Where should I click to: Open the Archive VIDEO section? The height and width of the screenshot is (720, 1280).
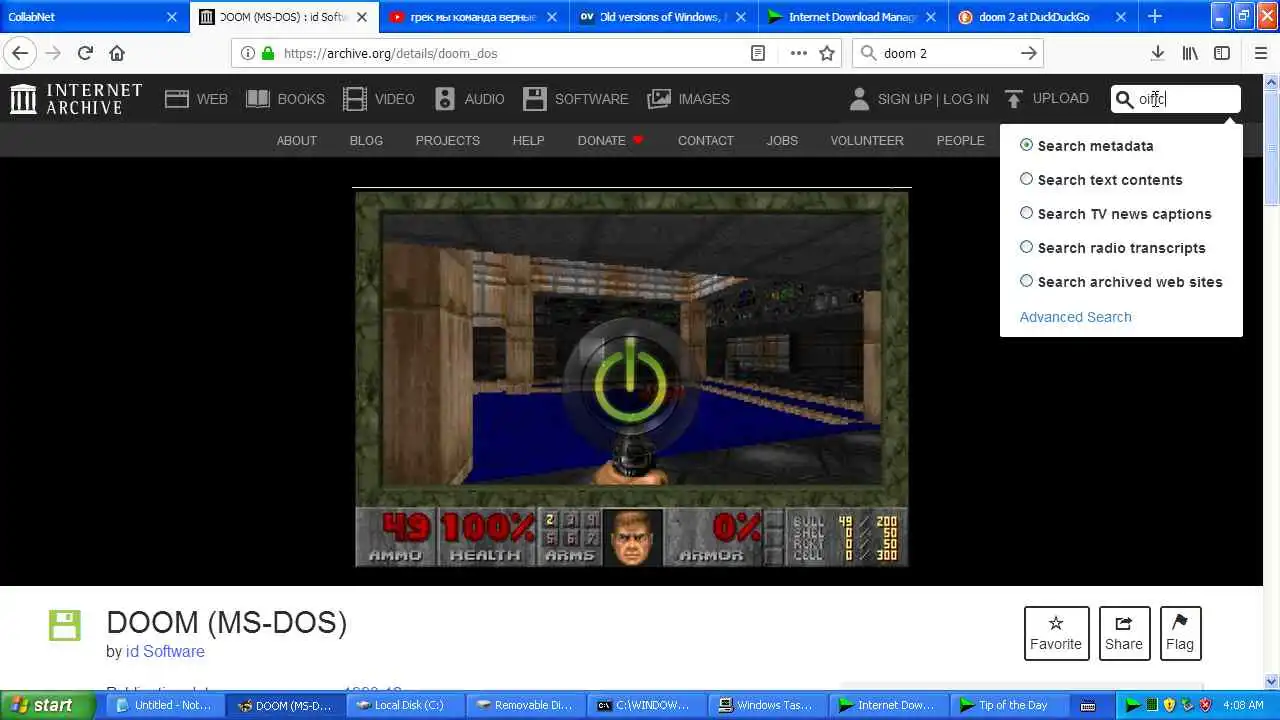click(x=378, y=99)
